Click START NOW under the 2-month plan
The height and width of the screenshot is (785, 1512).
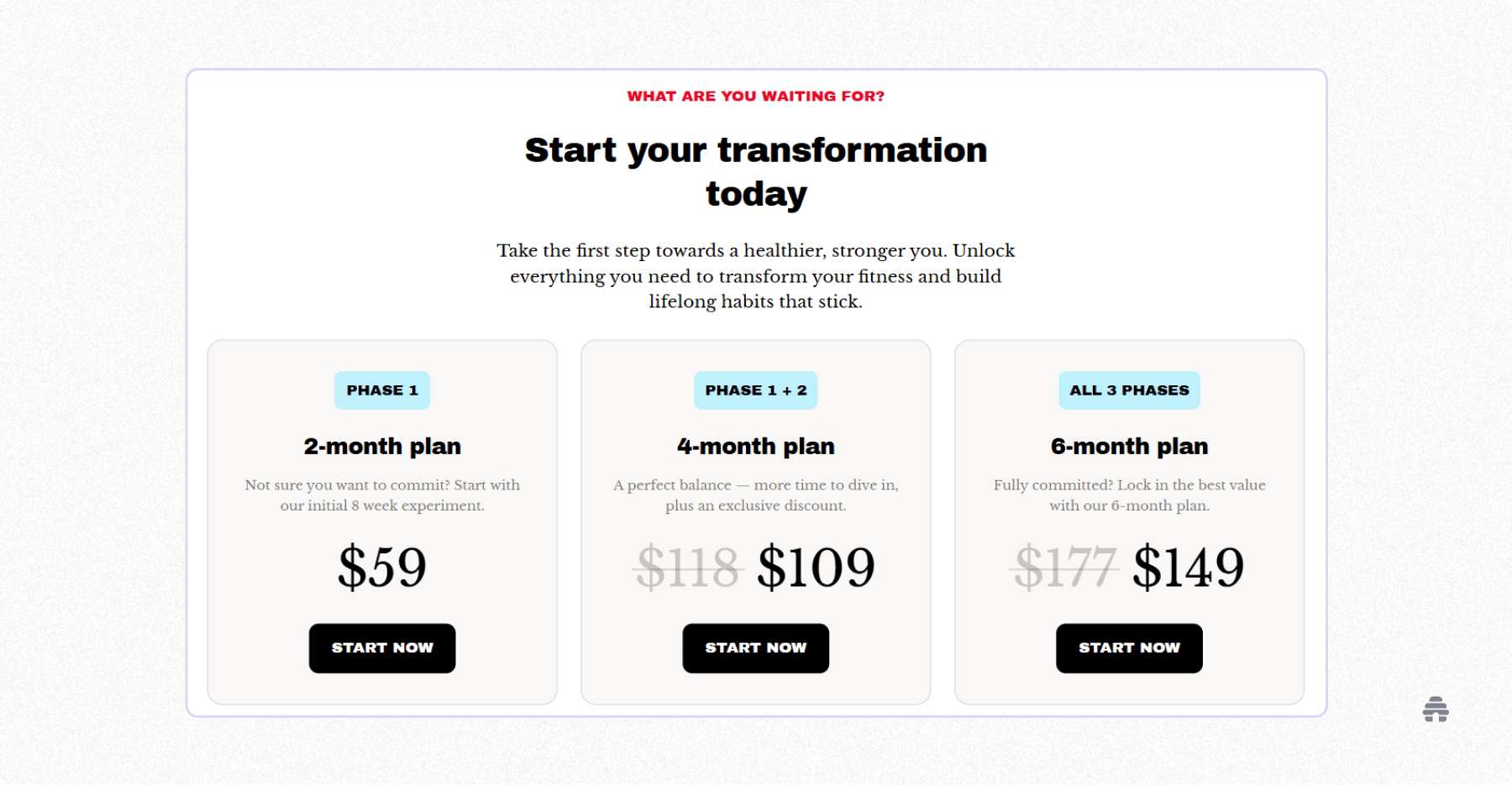pyautogui.click(x=382, y=647)
